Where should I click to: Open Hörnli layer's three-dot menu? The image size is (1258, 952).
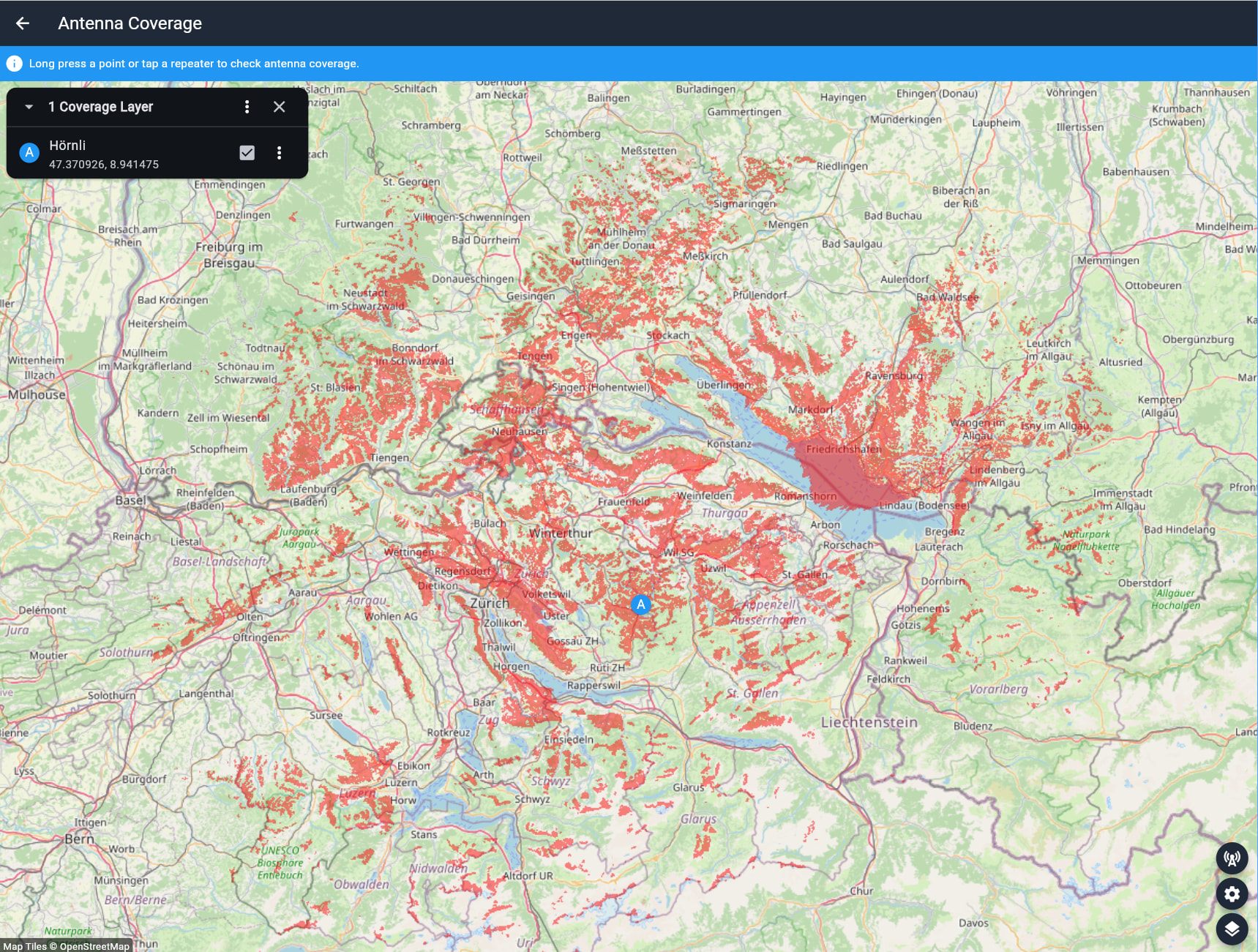click(x=279, y=153)
